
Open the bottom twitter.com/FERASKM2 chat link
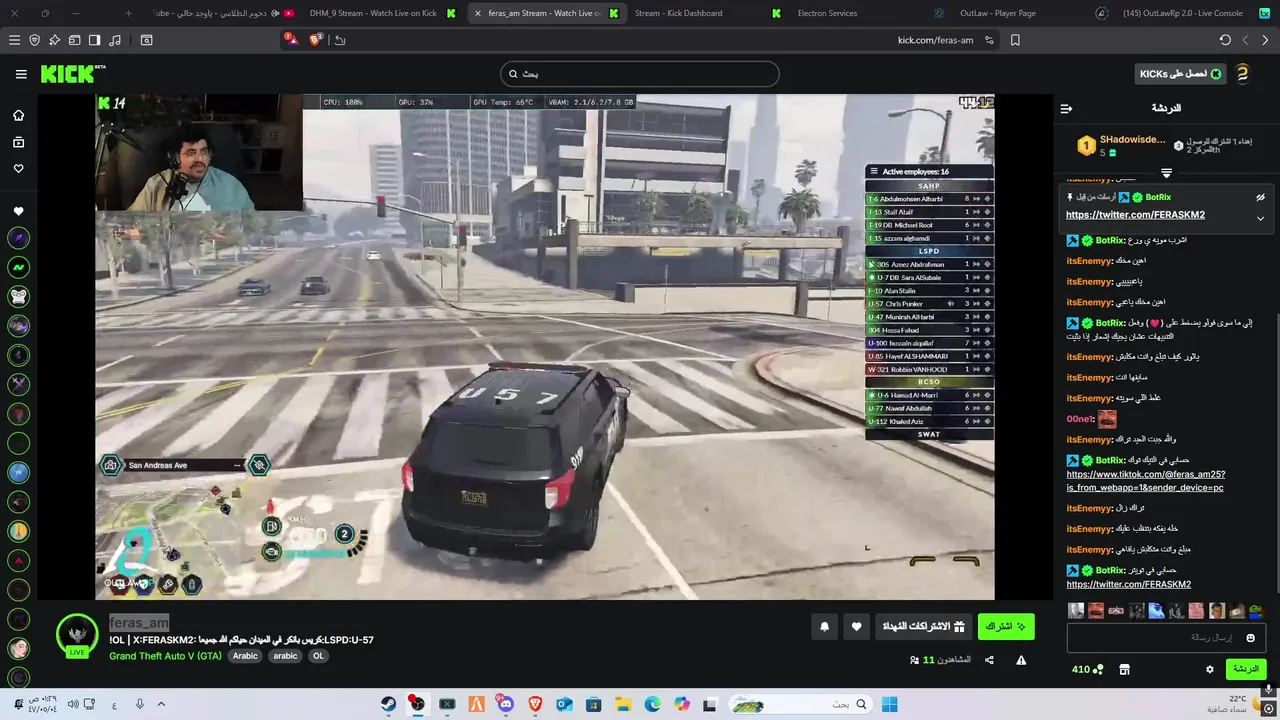1128,584
